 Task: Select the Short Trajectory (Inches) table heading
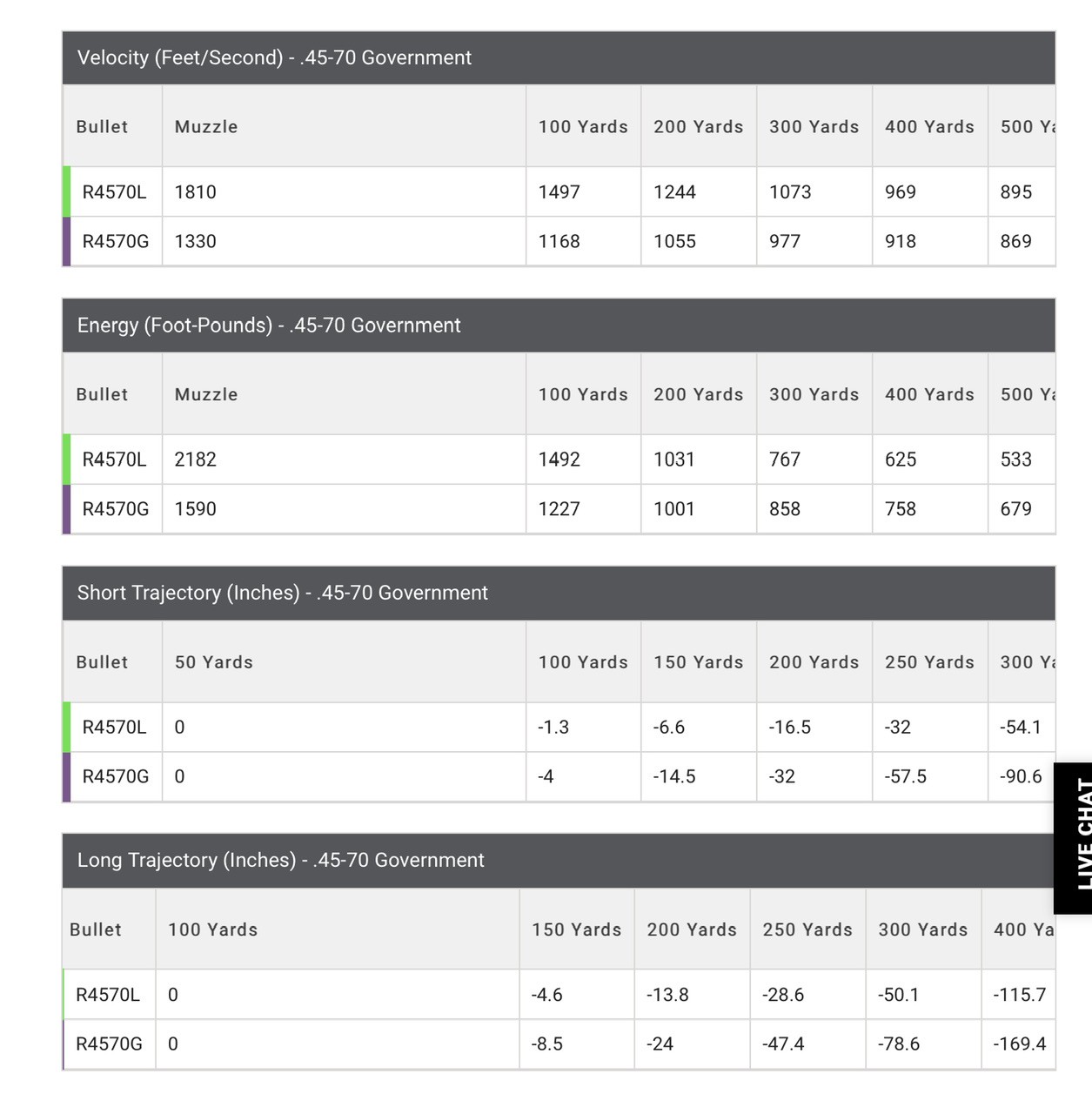tap(282, 593)
